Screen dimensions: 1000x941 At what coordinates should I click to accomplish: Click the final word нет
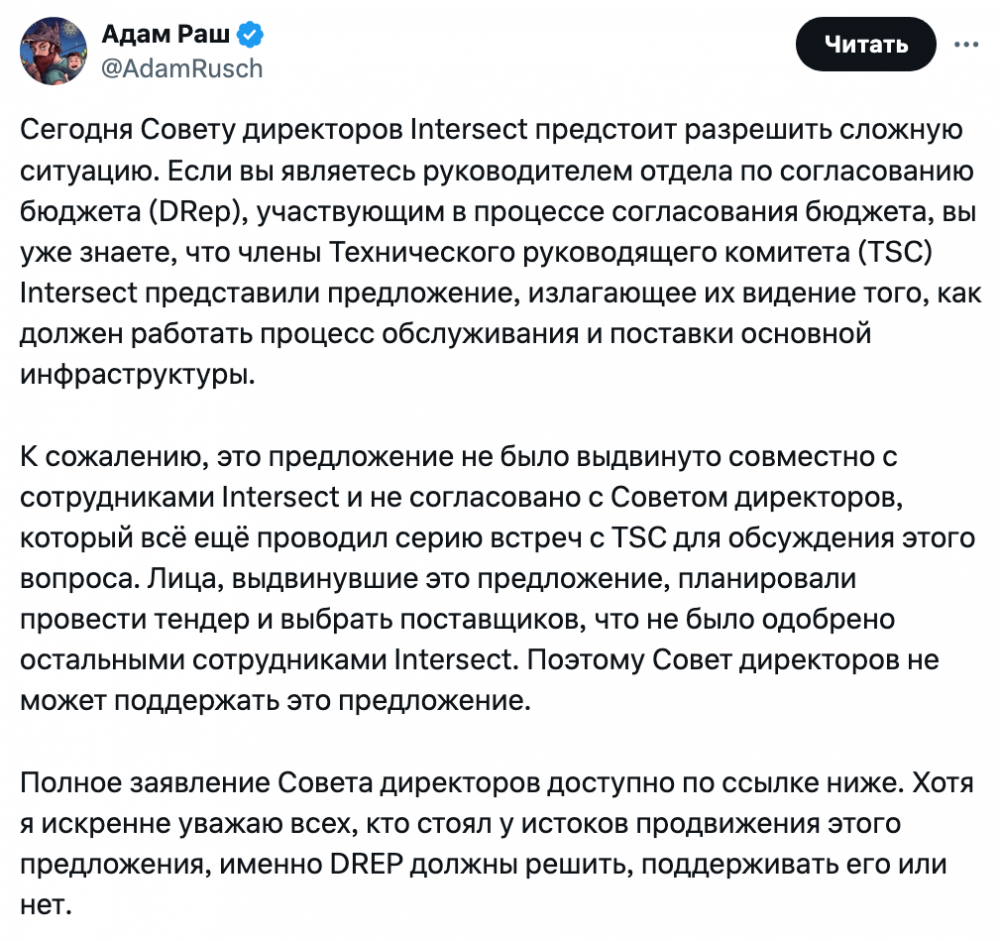click(41, 905)
